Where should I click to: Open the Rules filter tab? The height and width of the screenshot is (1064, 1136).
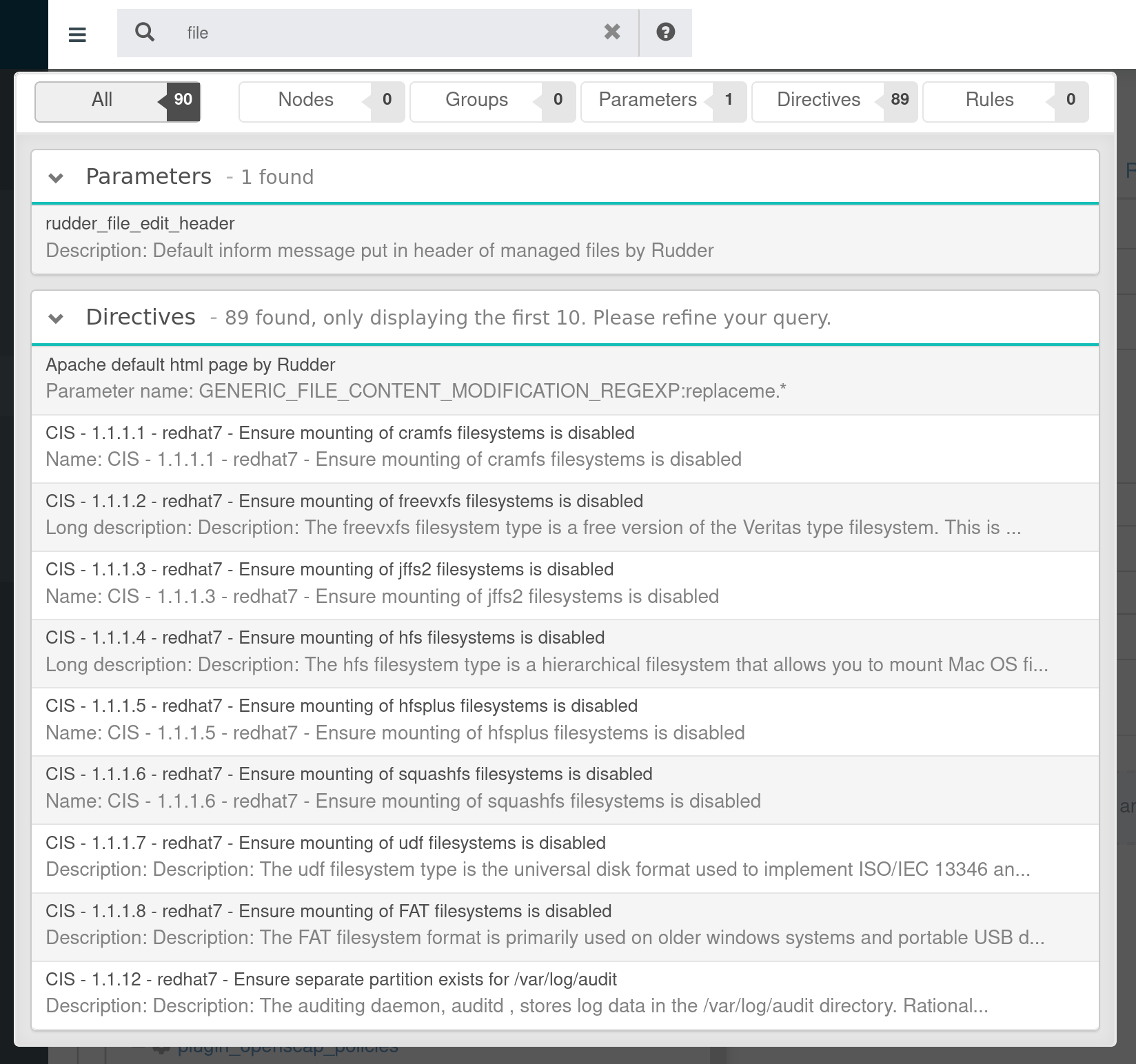[x=988, y=101]
